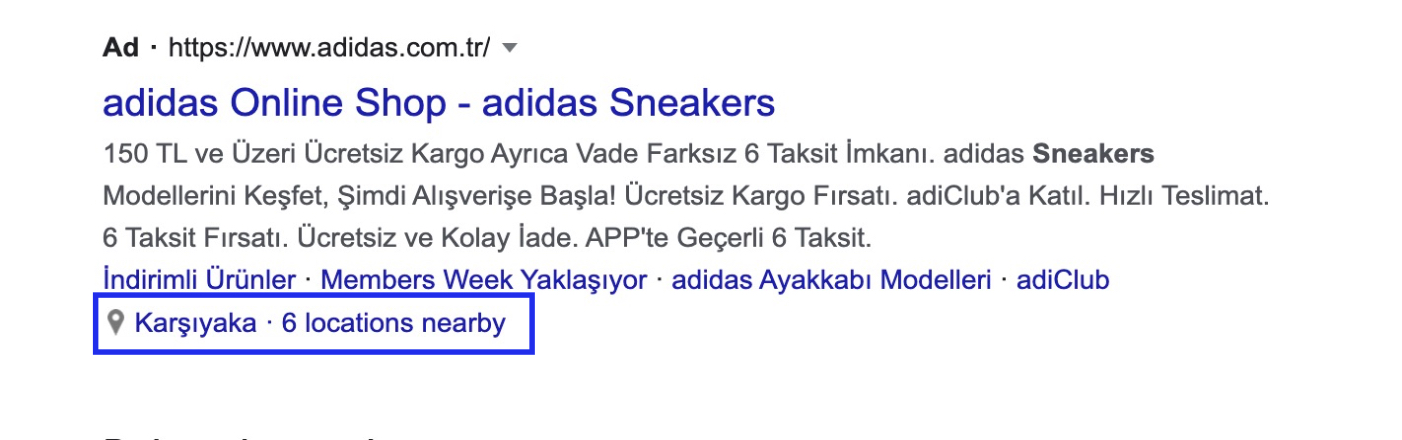Click the map pin icon beside Karşıyaka
This screenshot has height=440, width=1402.
115,323
